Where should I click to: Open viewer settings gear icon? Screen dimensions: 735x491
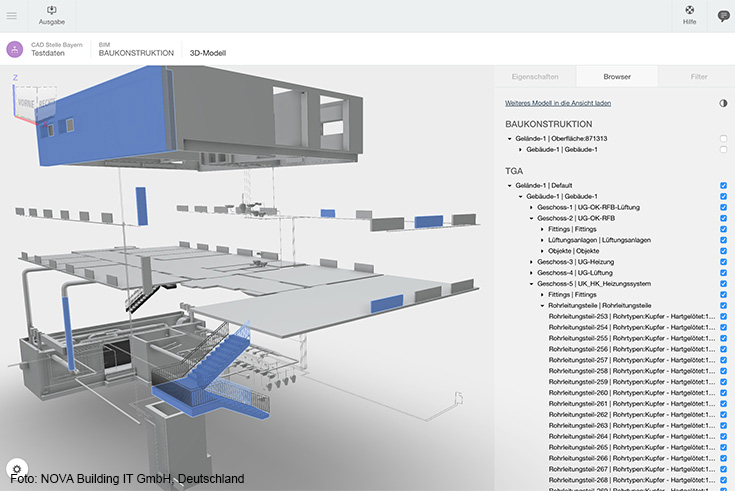[x=17, y=469]
